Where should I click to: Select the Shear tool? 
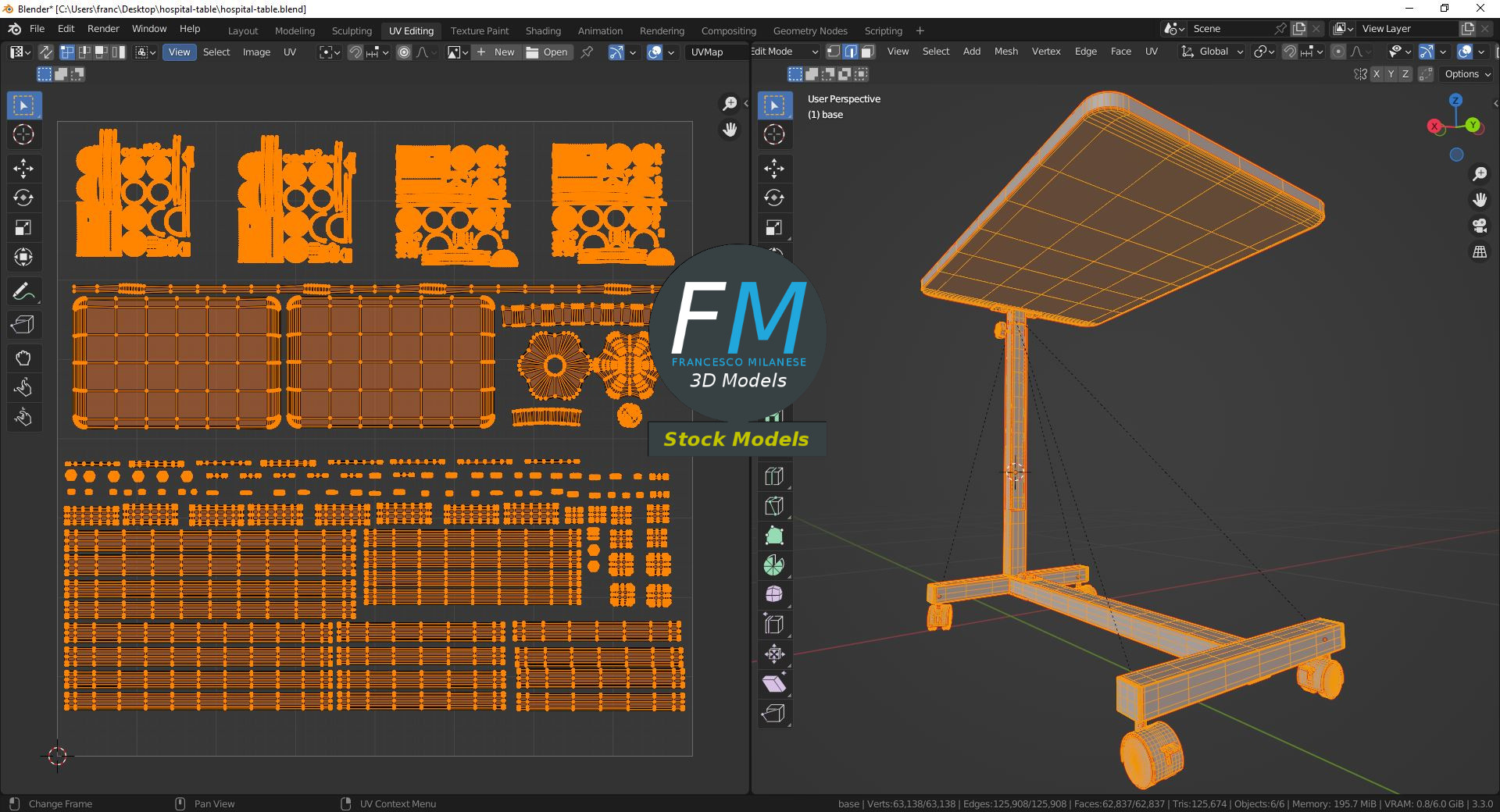point(774,684)
